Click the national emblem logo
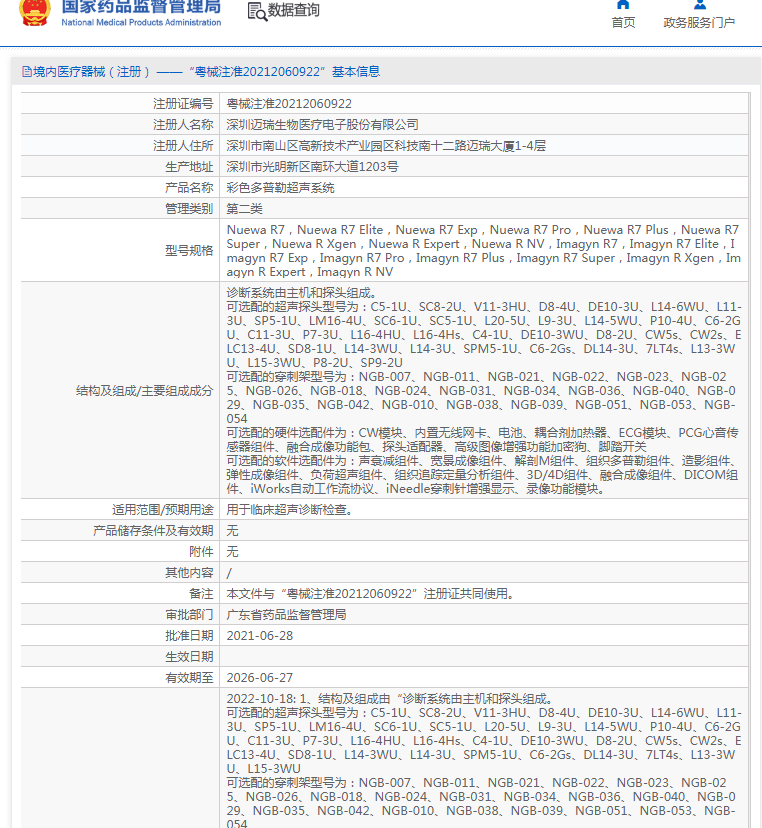Screen dimensions: 762x828 [35, 12]
